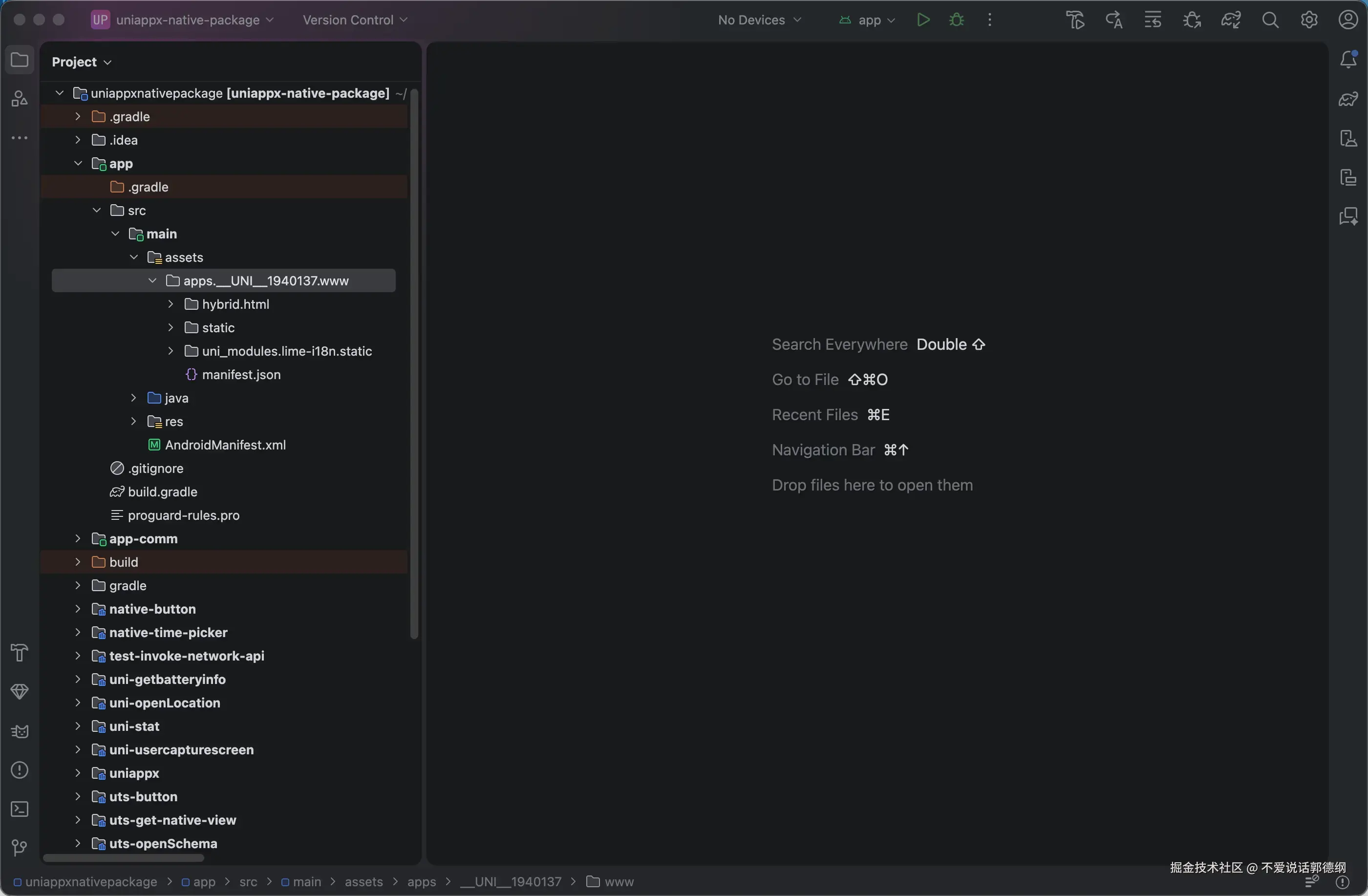Image resolution: width=1368 pixels, height=896 pixels.
Task: Run the app with the green play icon
Action: 923,20
